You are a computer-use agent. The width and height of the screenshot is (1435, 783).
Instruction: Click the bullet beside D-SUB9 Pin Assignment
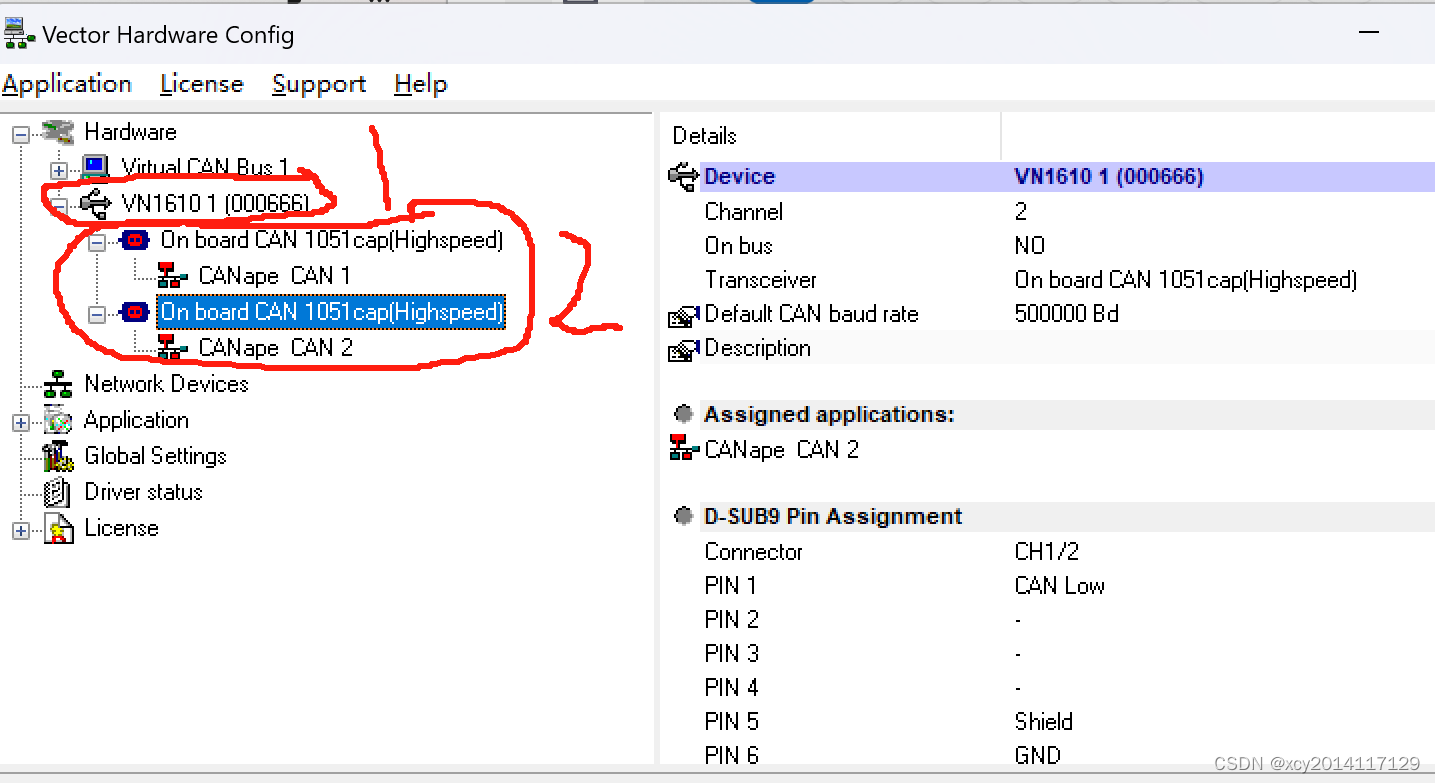coord(684,516)
